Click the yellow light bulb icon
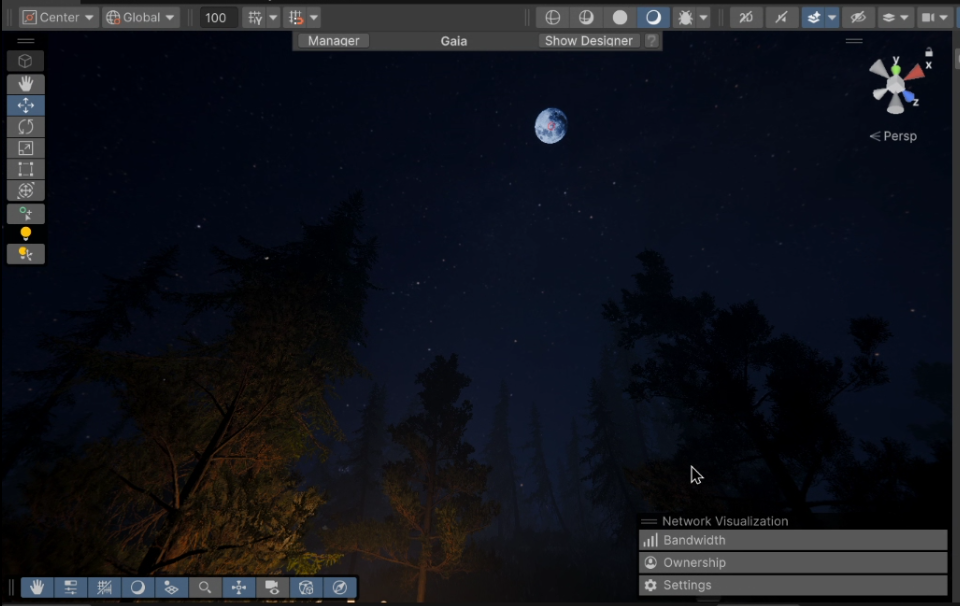This screenshot has height=606, width=960. (x=26, y=233)
